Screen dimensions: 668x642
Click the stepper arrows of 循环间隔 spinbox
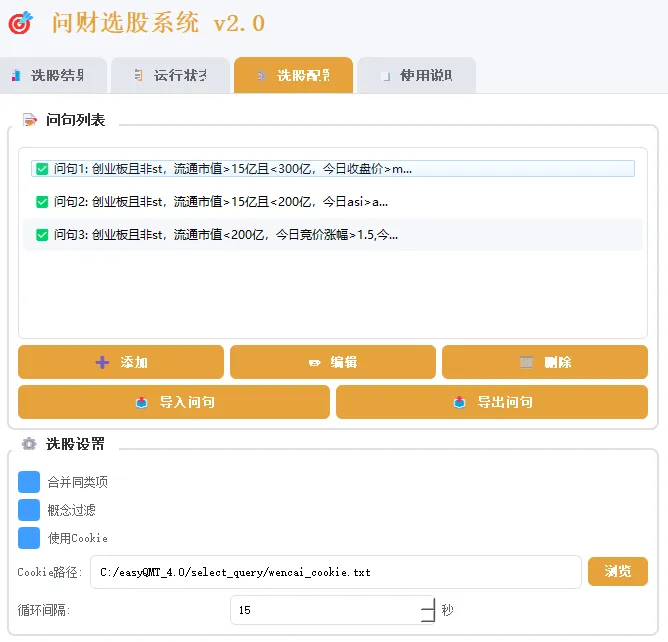tap(428, 610)
